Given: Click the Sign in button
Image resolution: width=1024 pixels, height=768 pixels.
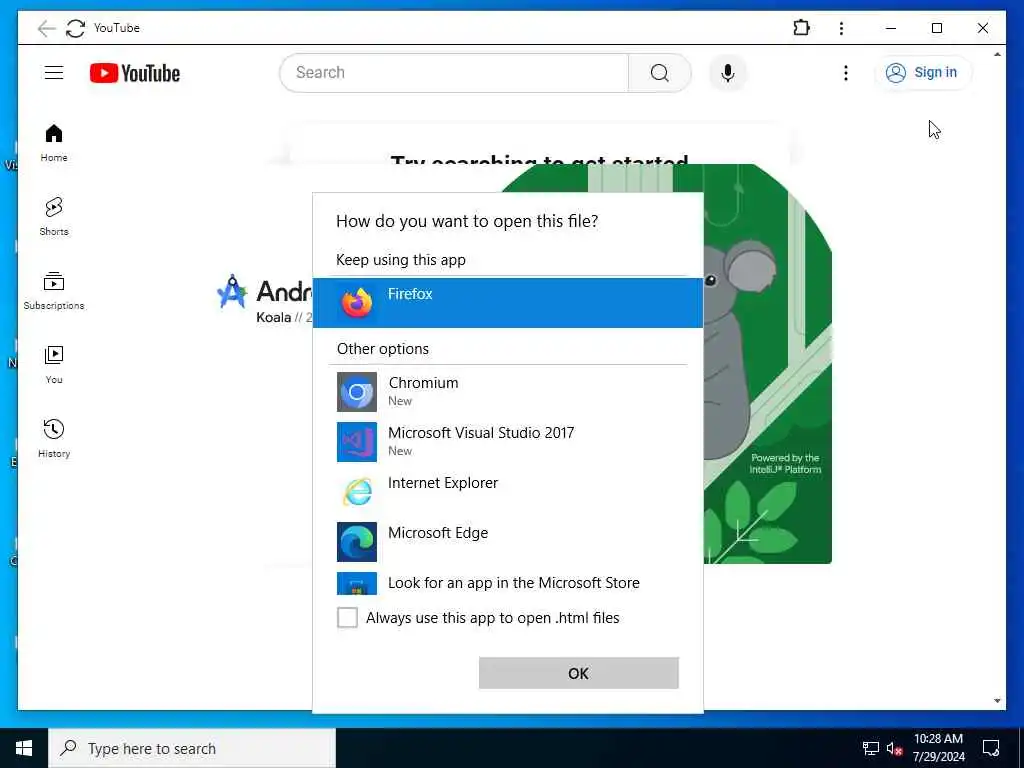Looking at the screenshot, I should (x=922, y=72).
